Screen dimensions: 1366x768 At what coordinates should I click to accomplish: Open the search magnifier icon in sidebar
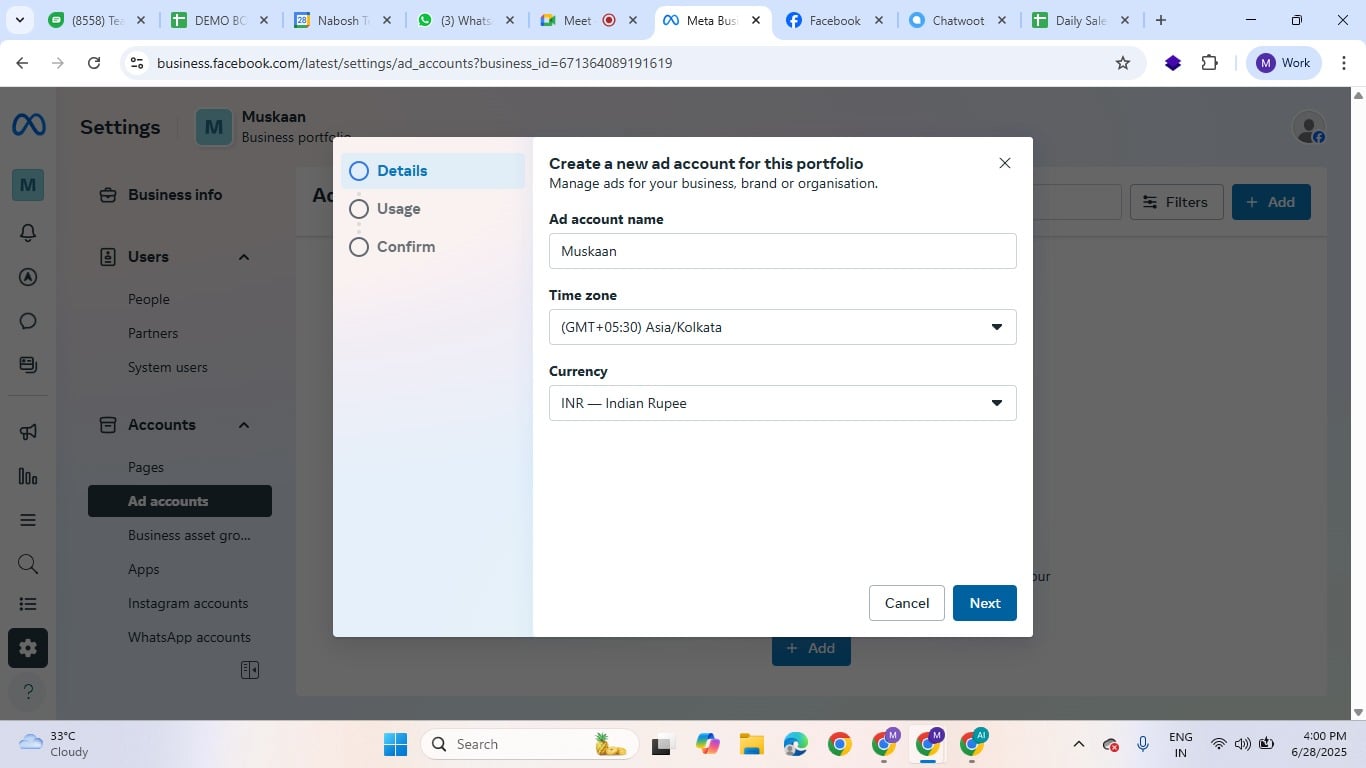point(26,563)
